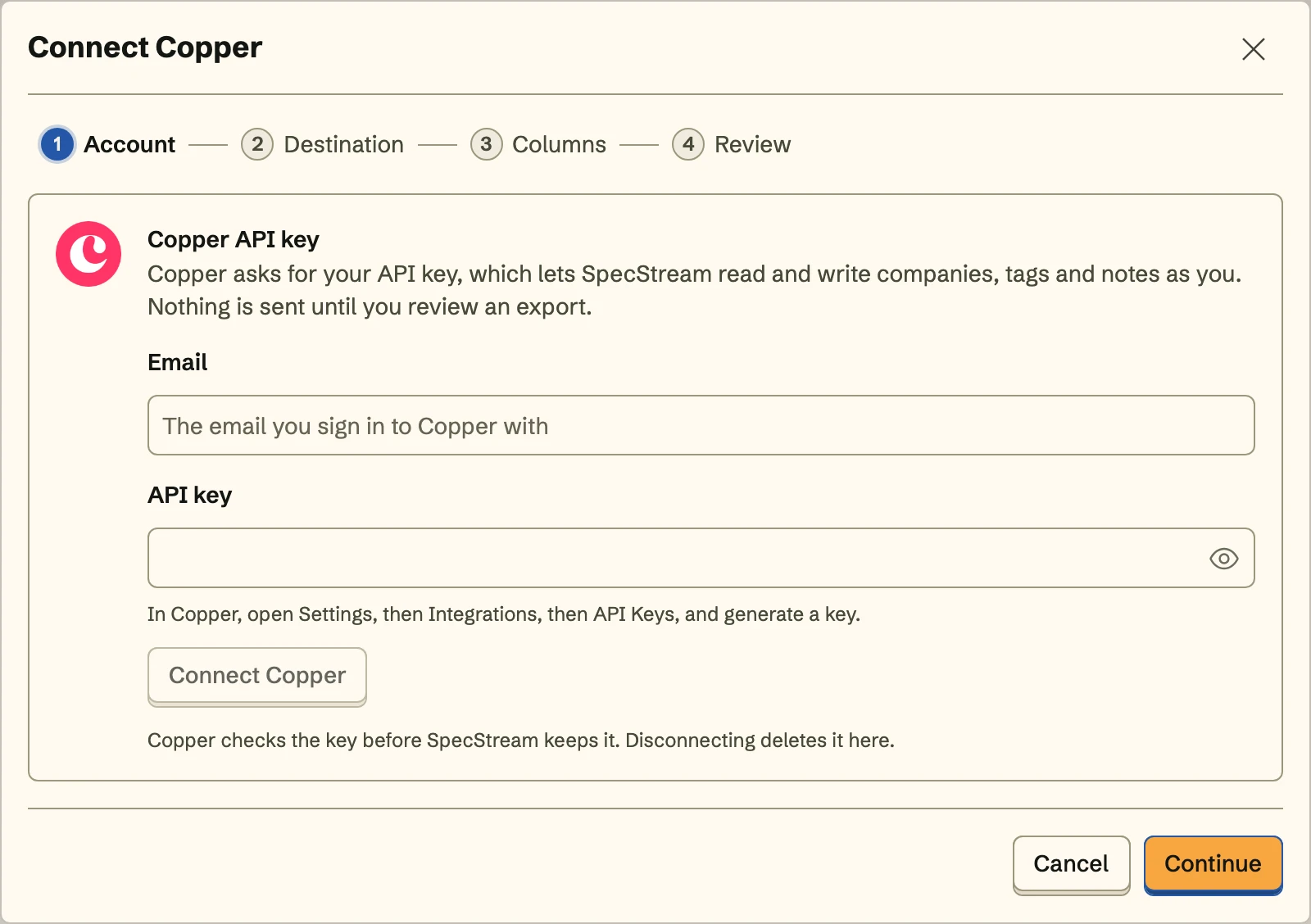Click the text 'Nothing is sent until you review'

tap(370, 307)
